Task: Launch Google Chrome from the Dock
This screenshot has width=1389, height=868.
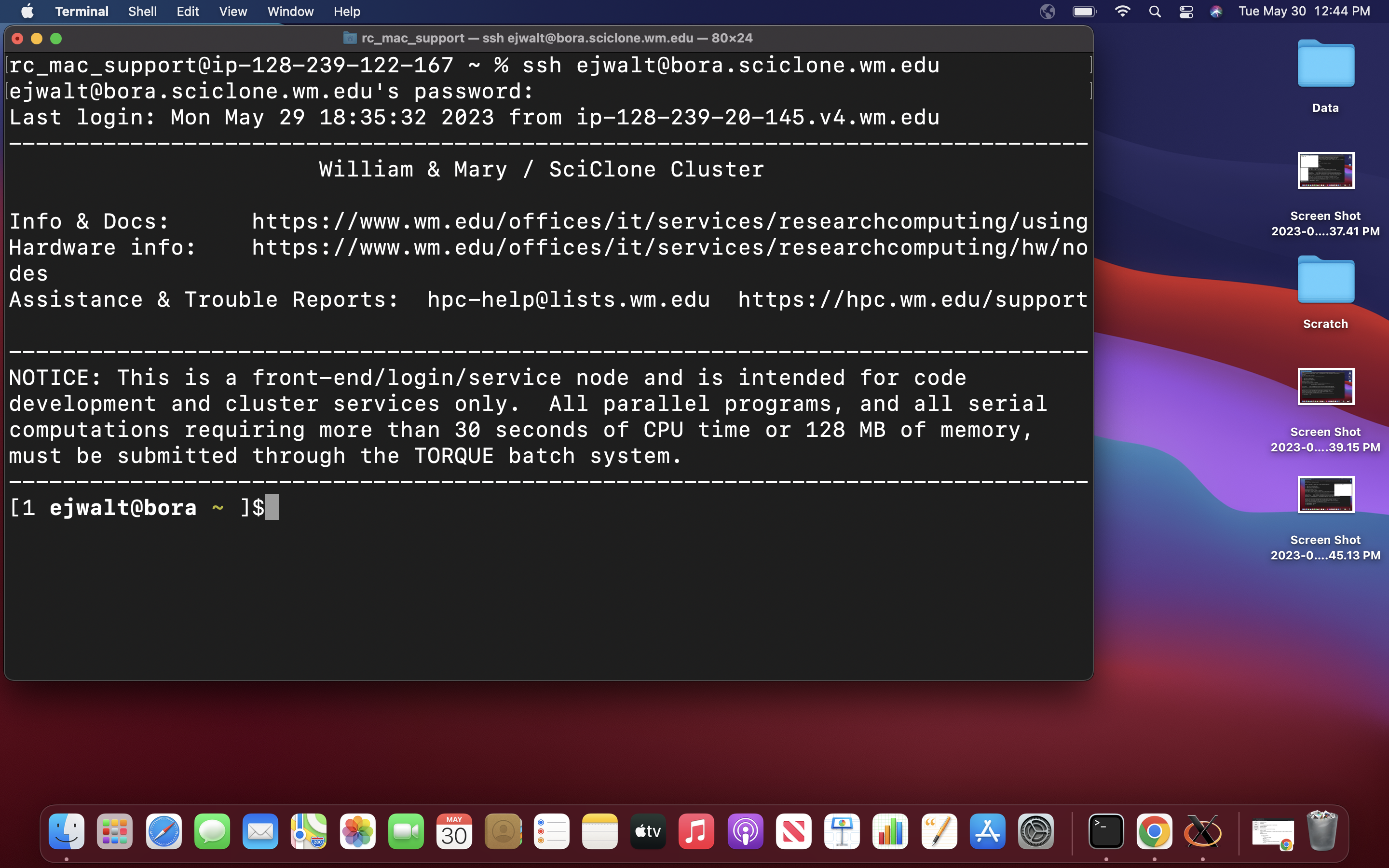Action: click(x=1154, y=831)
